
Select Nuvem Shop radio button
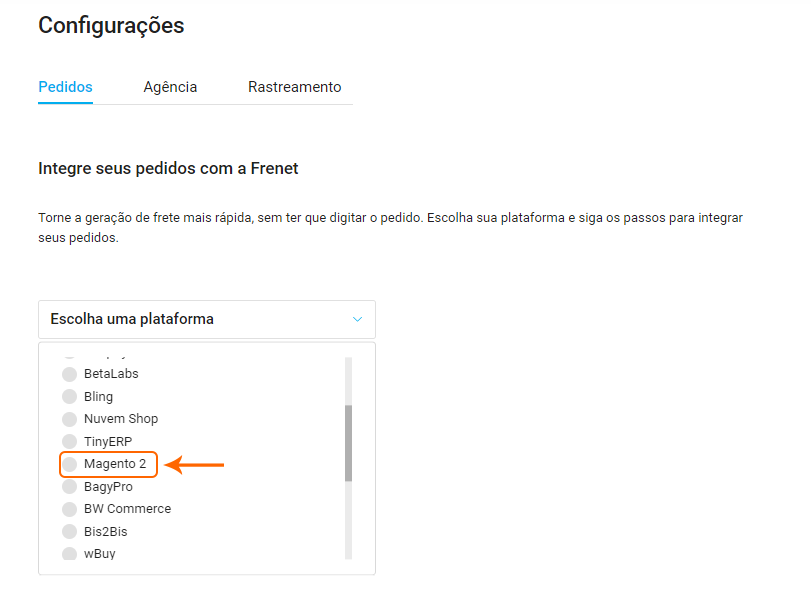point(69,419)
